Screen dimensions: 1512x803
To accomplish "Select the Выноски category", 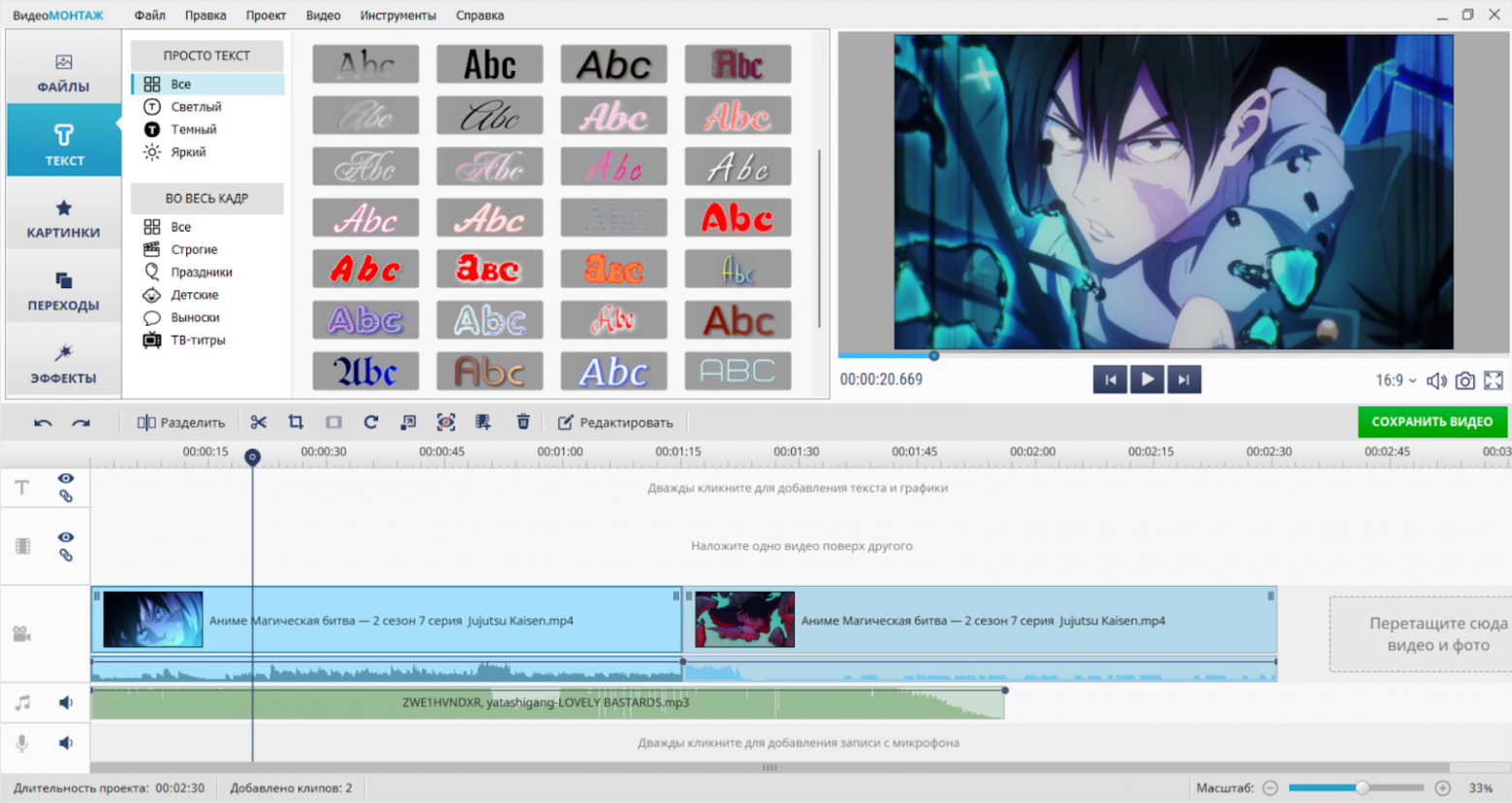I will [195, 317].
